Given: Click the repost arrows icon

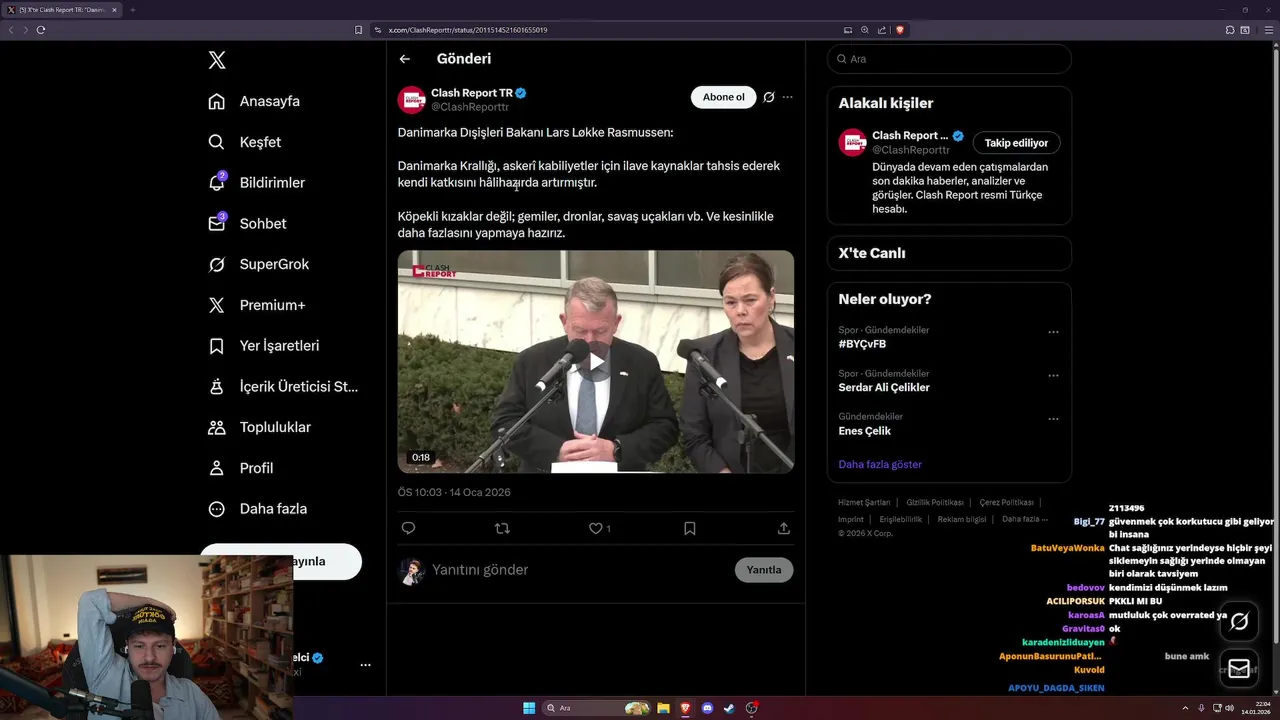Looking at the screenshot, I should point(502,528).
